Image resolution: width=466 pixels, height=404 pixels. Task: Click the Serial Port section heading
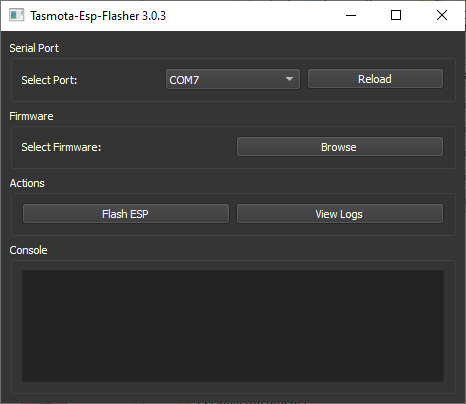(x=34, y=48)
